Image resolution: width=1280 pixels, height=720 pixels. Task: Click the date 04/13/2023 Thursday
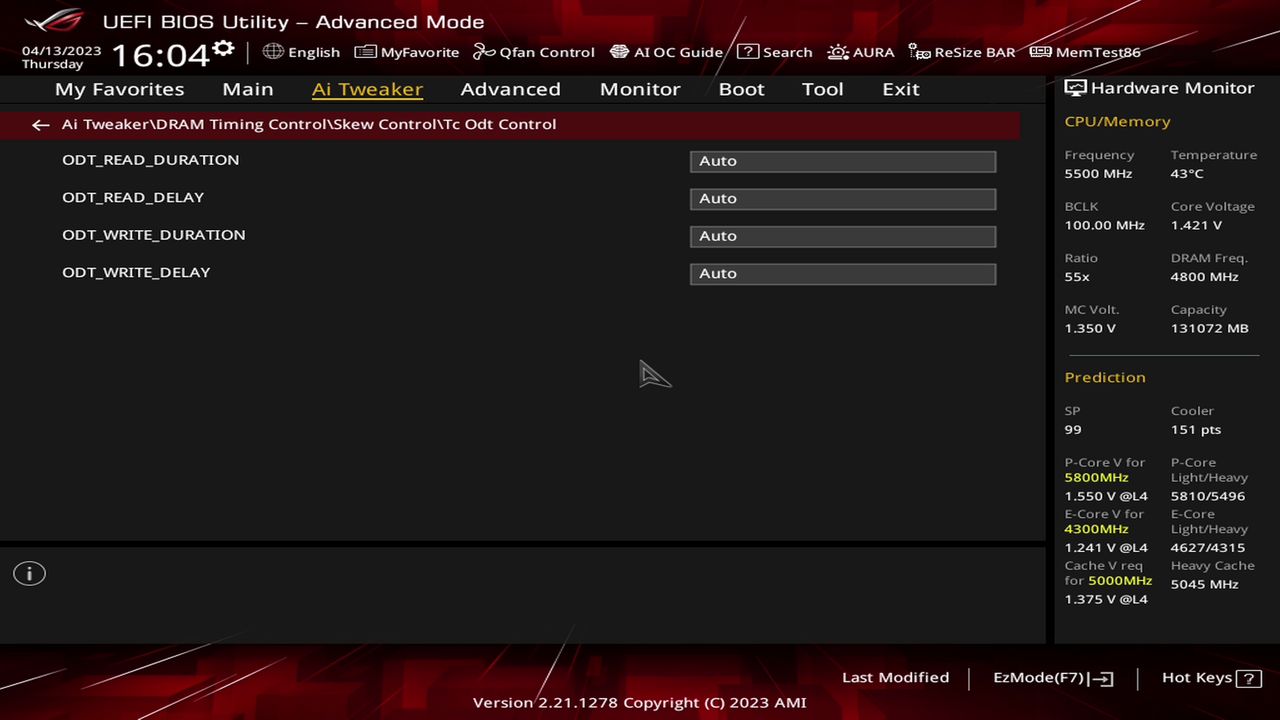coord(61,57)
